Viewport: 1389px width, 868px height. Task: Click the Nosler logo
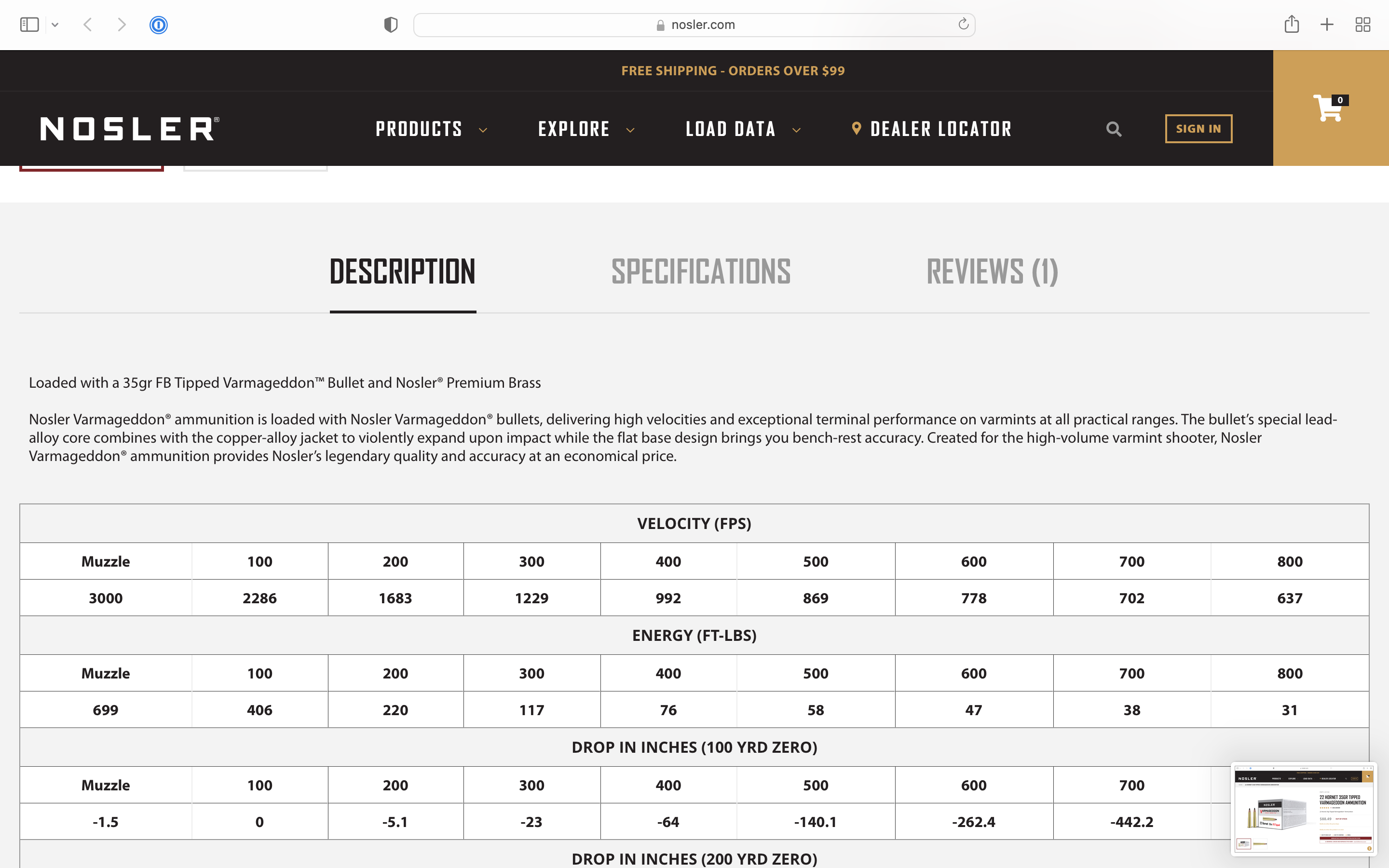130,129
